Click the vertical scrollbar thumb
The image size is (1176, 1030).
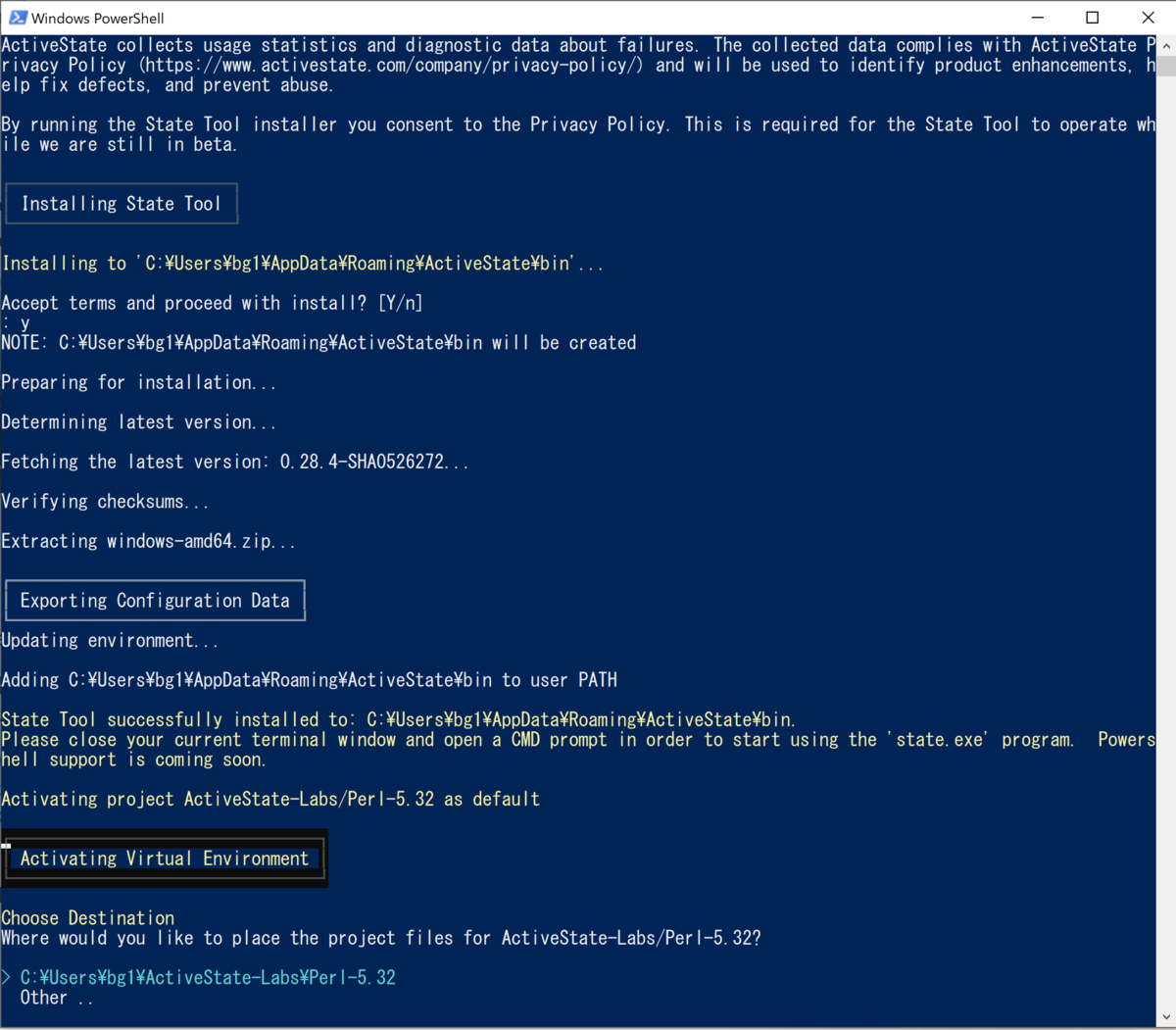1166,66
